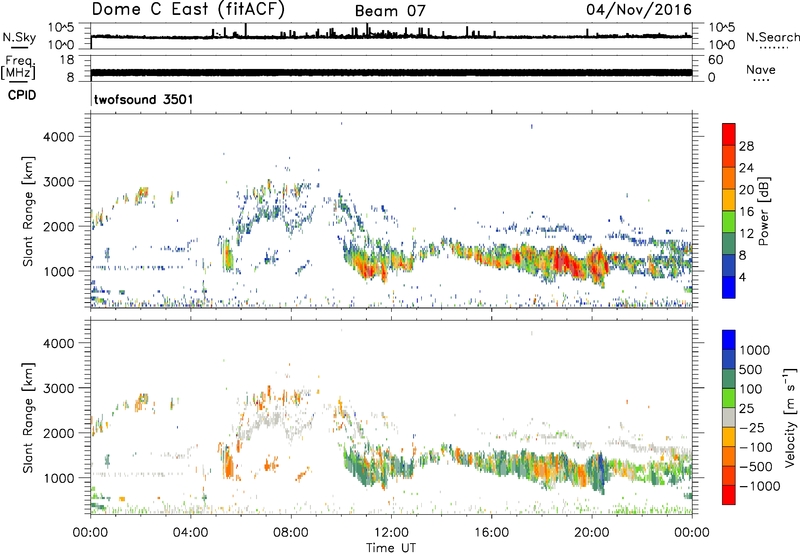Click the strong red echo near 19:00 in the power plot

(x=565, y=260)
